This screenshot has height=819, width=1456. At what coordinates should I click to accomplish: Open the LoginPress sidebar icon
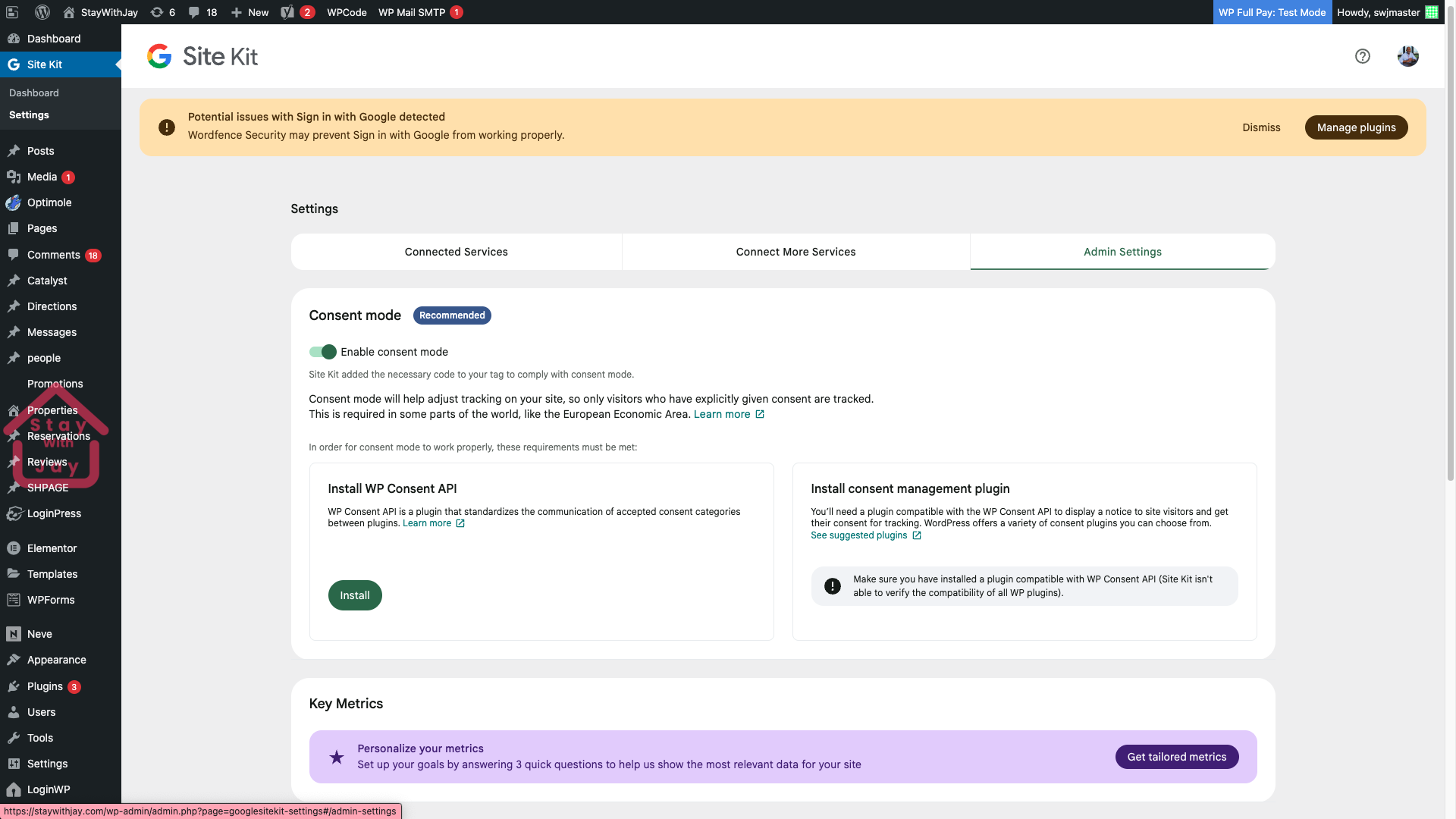[x=14, y=513]
